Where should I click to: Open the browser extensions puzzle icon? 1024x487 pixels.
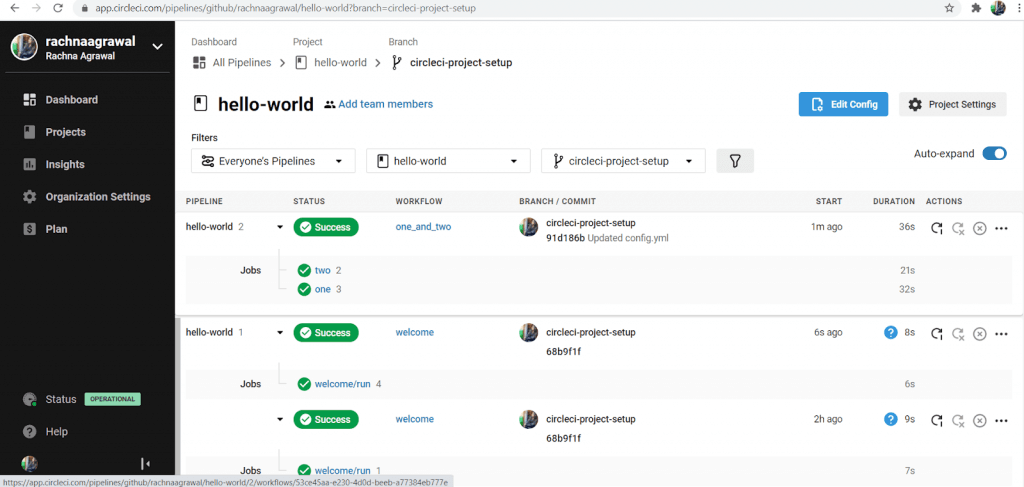coord(976,8)
